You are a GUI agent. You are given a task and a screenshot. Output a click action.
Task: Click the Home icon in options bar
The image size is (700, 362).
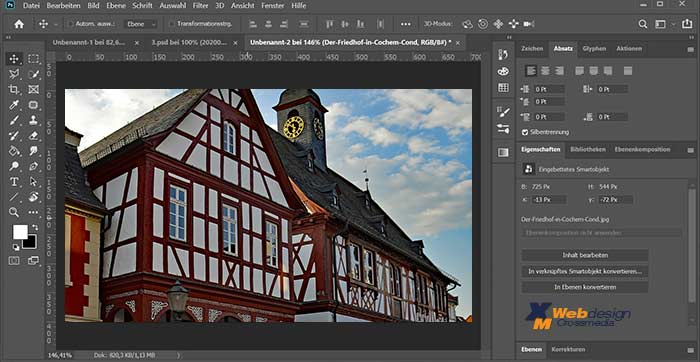[19, 24]
